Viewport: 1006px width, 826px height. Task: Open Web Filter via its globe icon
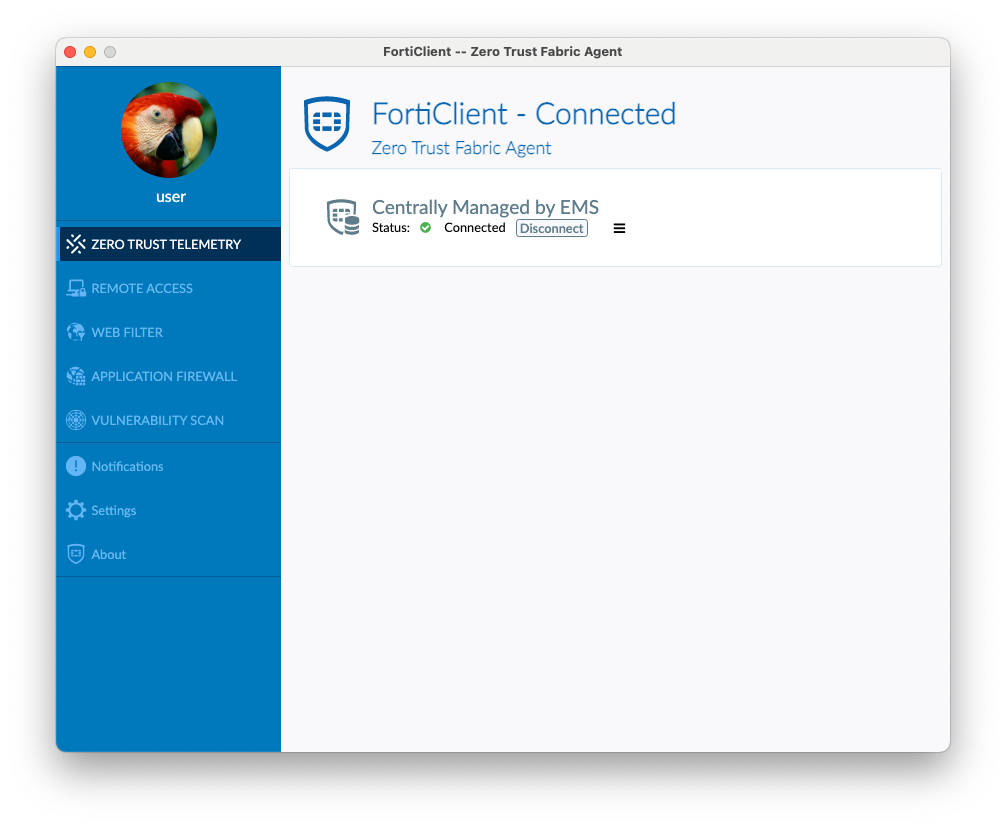[x=76, y=332]
